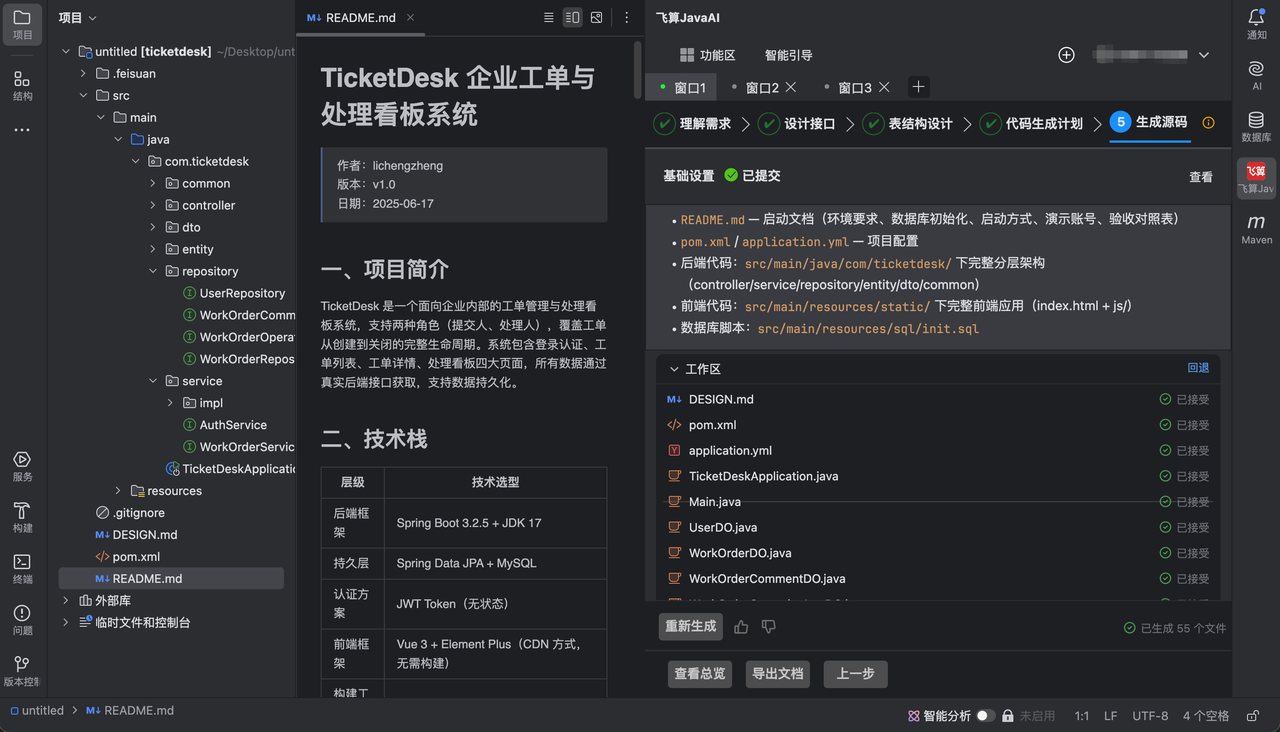1280x732 pixels.
Task: Open the Maven tool window
Action: [1257, 229]
